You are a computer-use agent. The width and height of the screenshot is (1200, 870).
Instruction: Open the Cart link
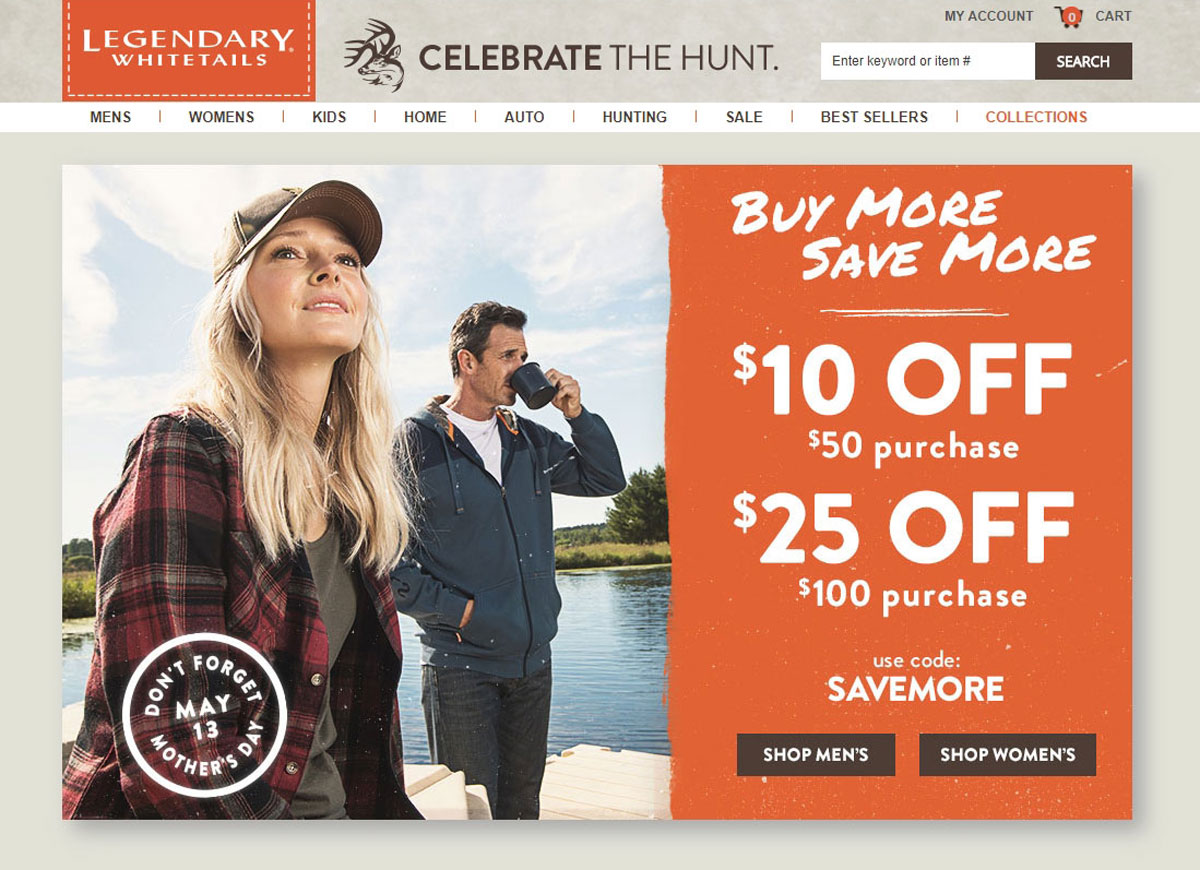tap(1114, 16)
